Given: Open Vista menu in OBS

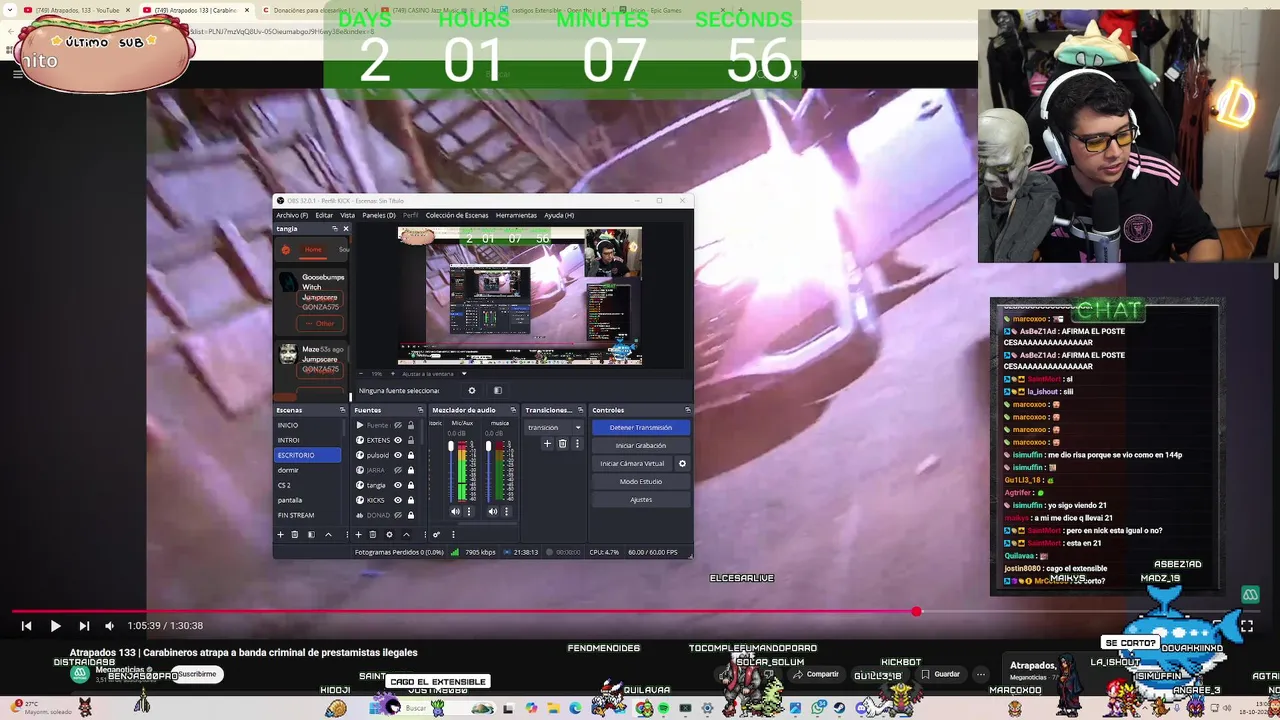Looking at the screenshot, I should coord(347,215).
